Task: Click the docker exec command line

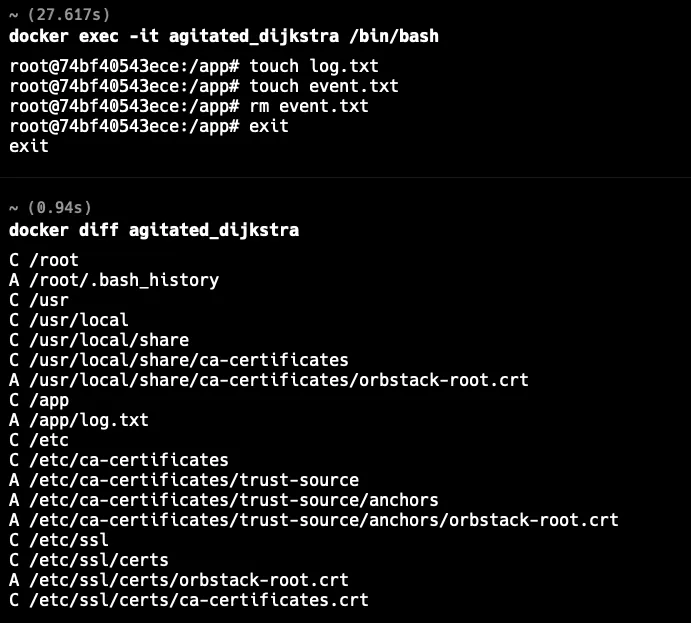Action: point(224,36)
